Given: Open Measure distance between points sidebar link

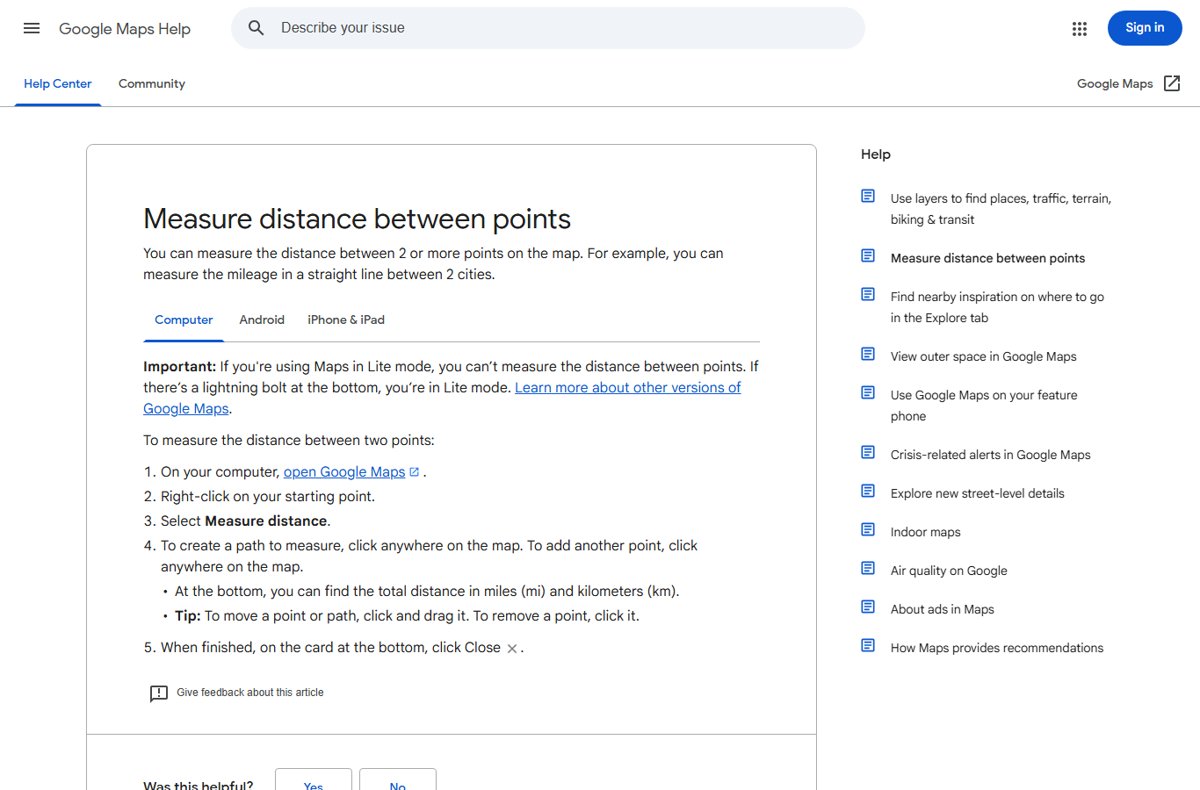Looking at the screenshot, I should click(x=988, y=258).
